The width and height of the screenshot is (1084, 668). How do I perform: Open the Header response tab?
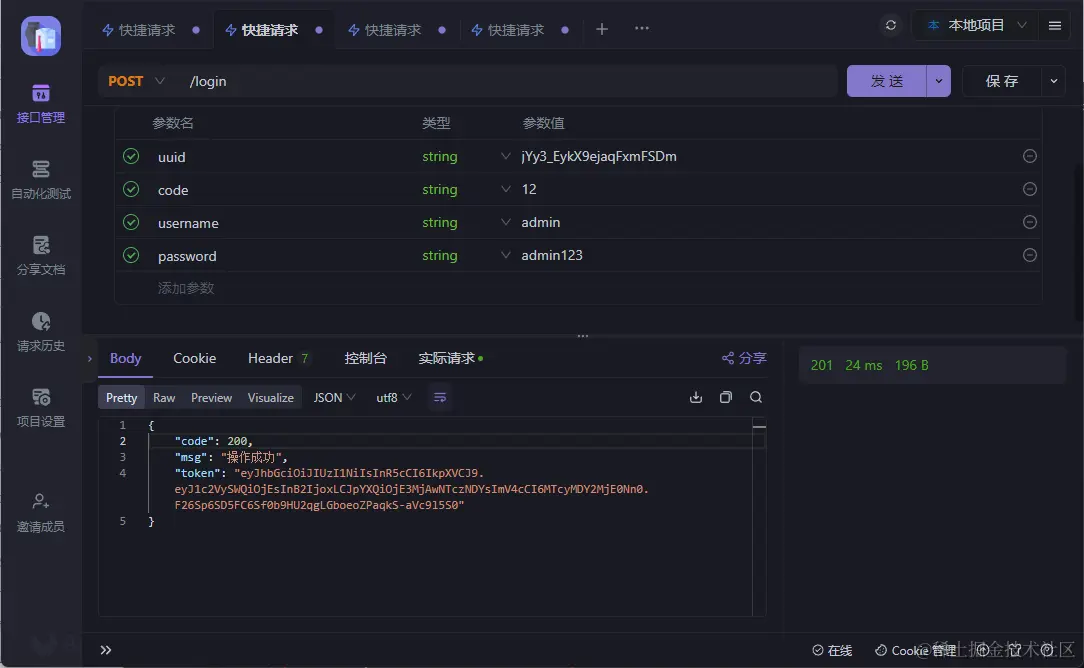coord(278,358)
